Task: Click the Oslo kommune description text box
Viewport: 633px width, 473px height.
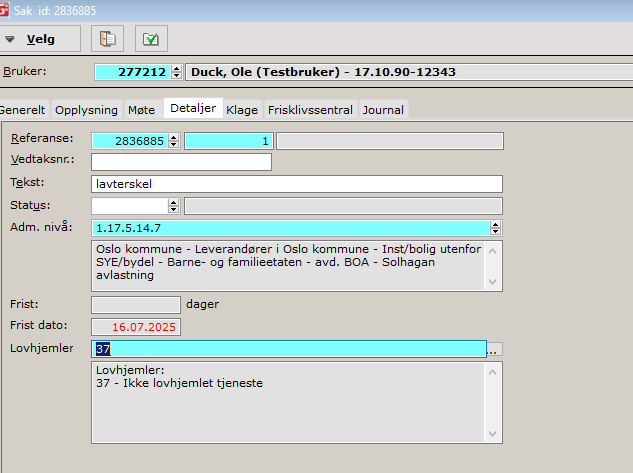Action: [x=288, y=266]
